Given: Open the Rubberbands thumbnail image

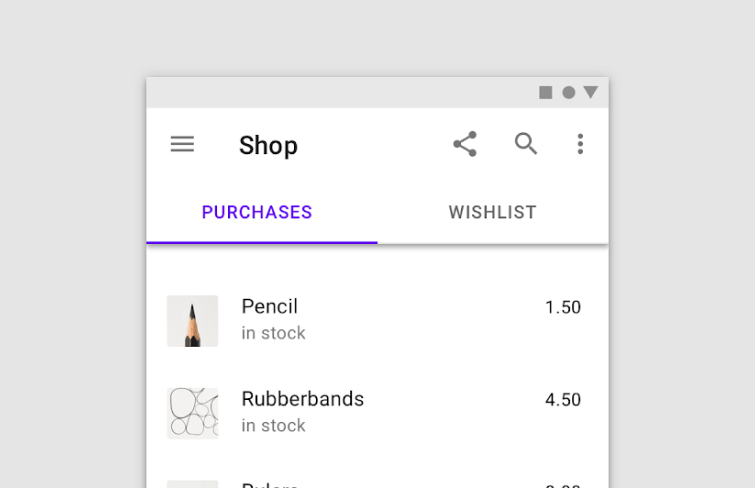Looking at the screenshot, I should 192,413.
